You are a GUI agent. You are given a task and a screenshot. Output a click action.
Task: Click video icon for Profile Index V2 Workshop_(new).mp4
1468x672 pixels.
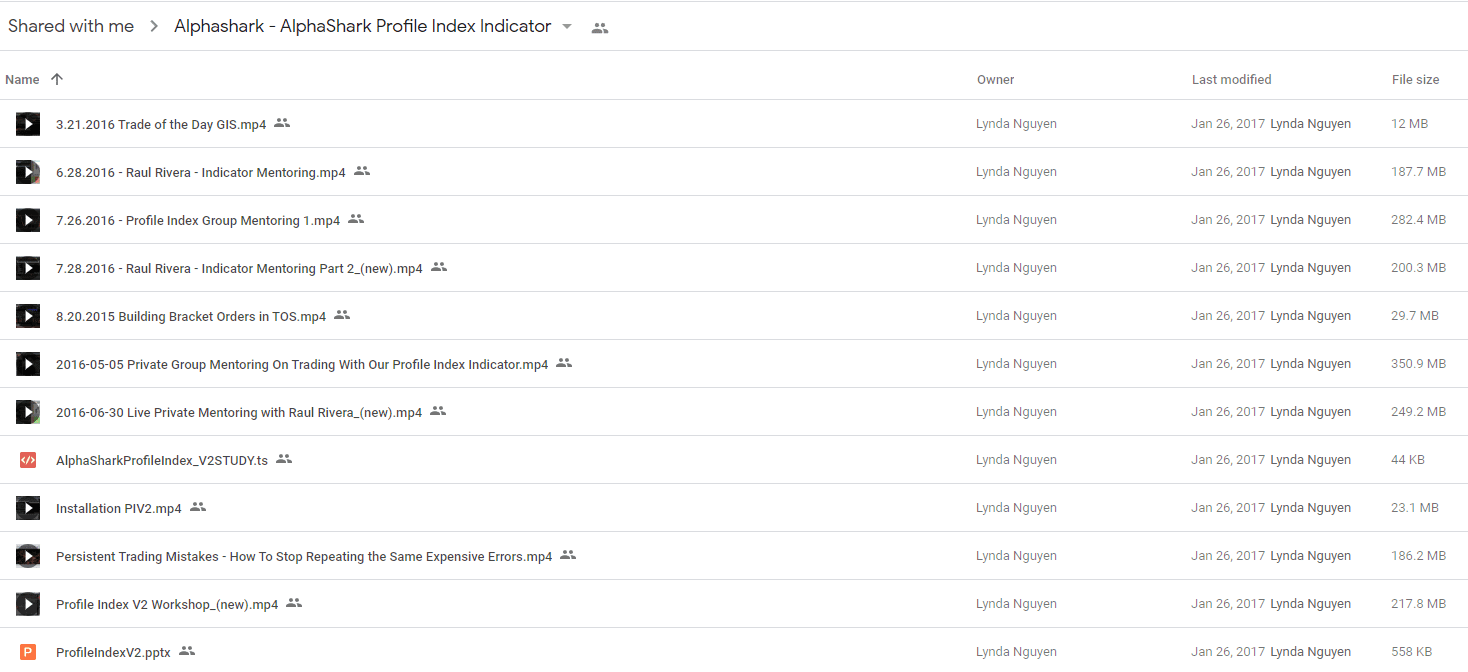click(x=28, y=604)
